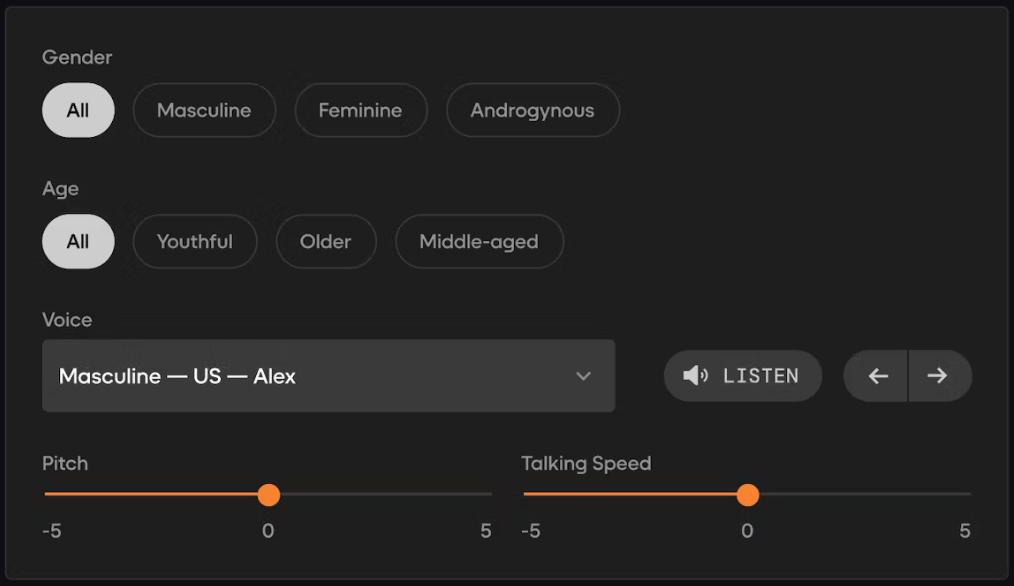Select the All gender filter
1014x586 pixels.
click(78, 110)
